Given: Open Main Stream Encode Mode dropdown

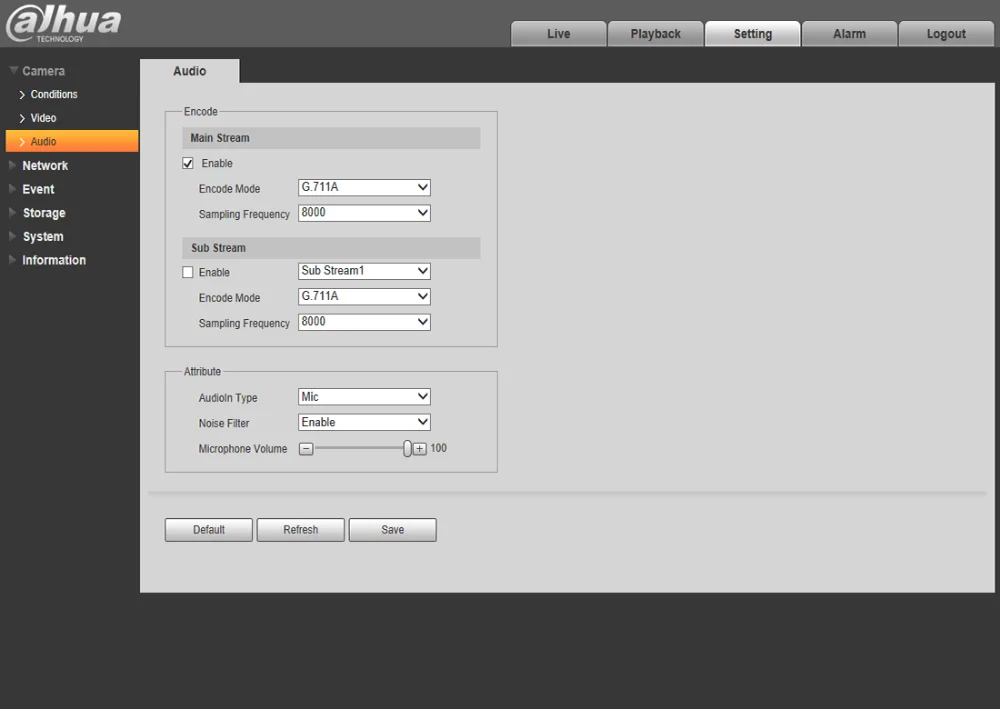Looking at the screenshot, I should [x=364, y=187].
